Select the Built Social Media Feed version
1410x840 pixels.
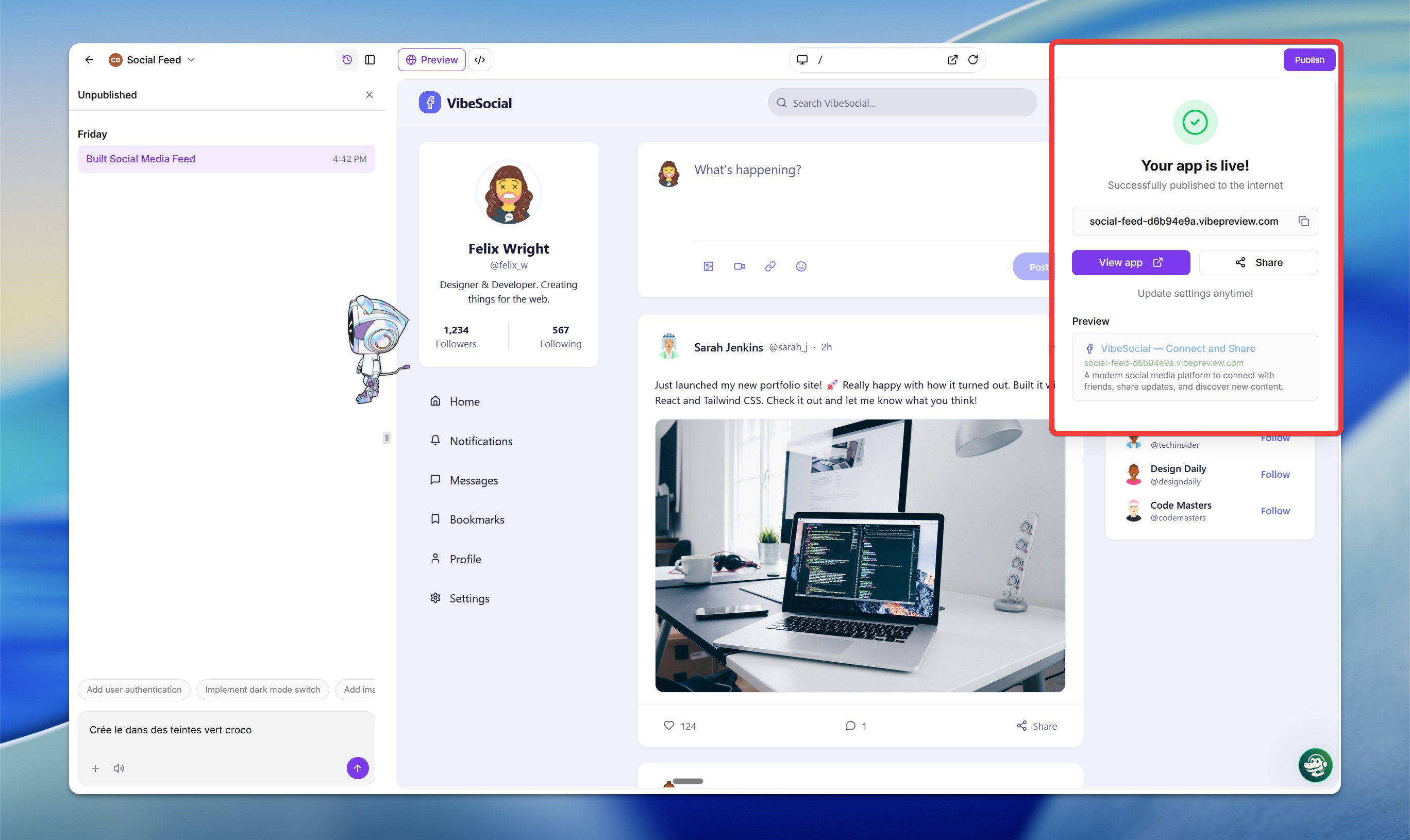pyautogui.click(x=226, y=159)
